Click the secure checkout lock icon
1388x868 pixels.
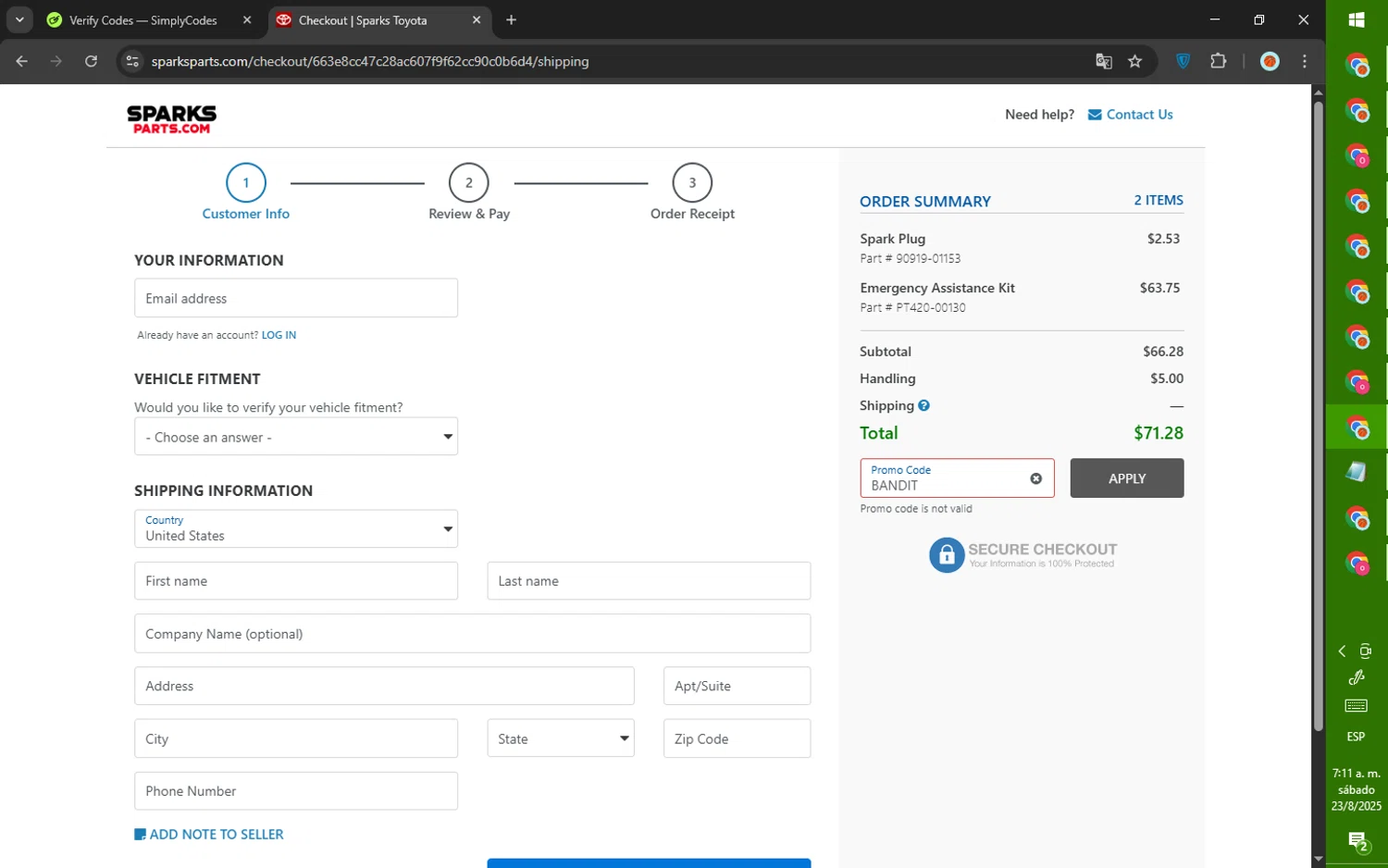pyautogui.click(x=947, y=555)
